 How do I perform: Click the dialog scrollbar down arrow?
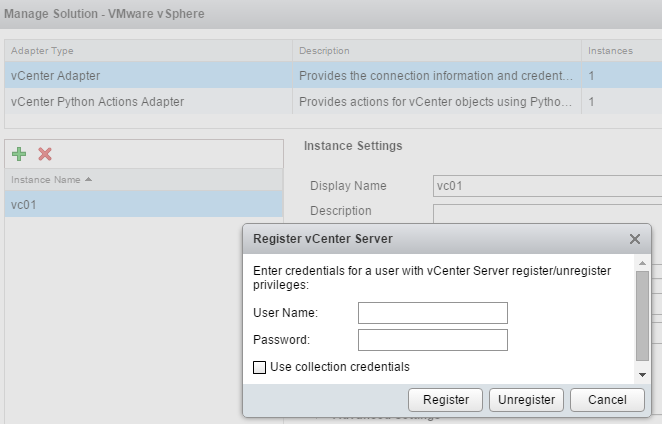[642, 374]
